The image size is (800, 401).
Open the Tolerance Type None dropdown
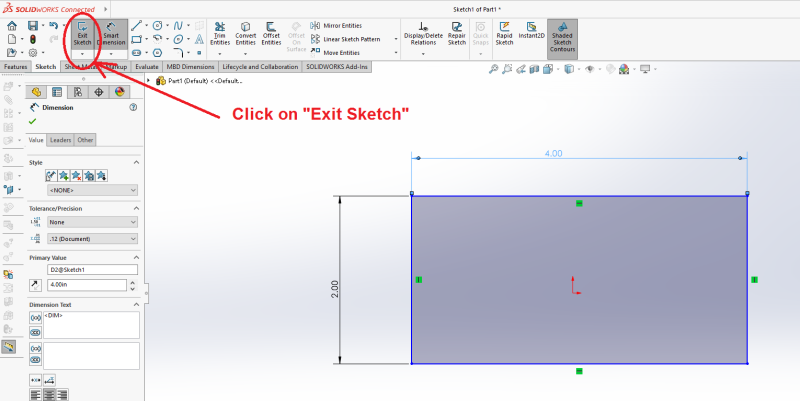click(x=92, y=222)
